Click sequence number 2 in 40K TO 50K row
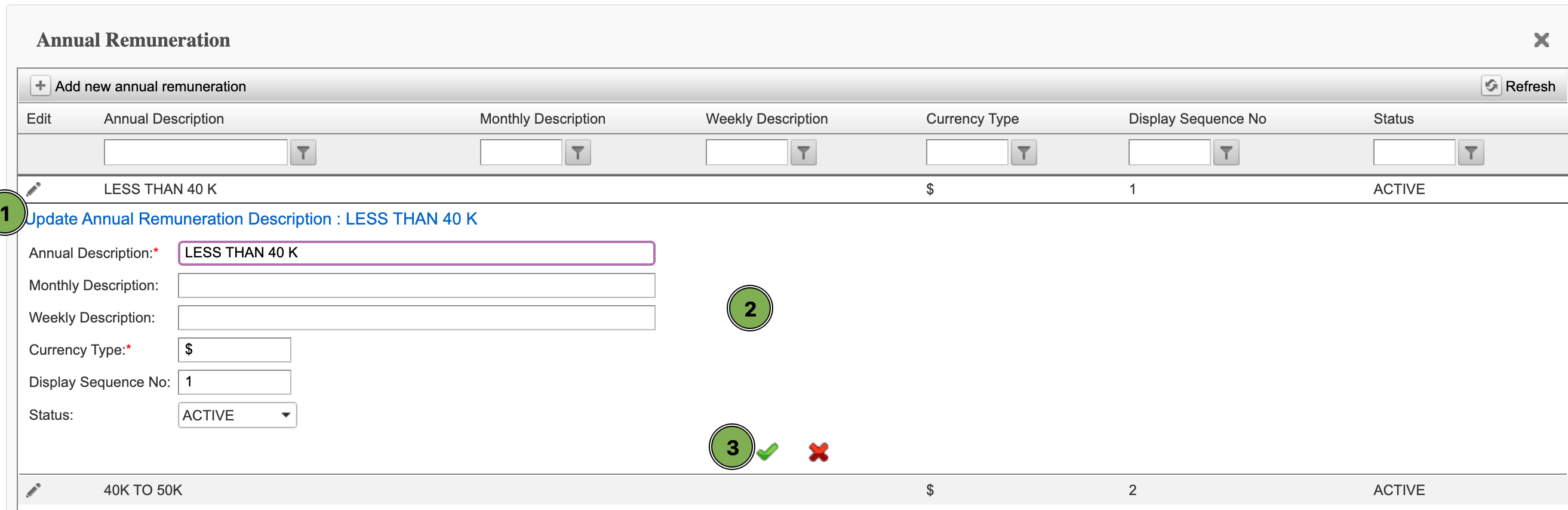1568x510 pixels. 1132,490
